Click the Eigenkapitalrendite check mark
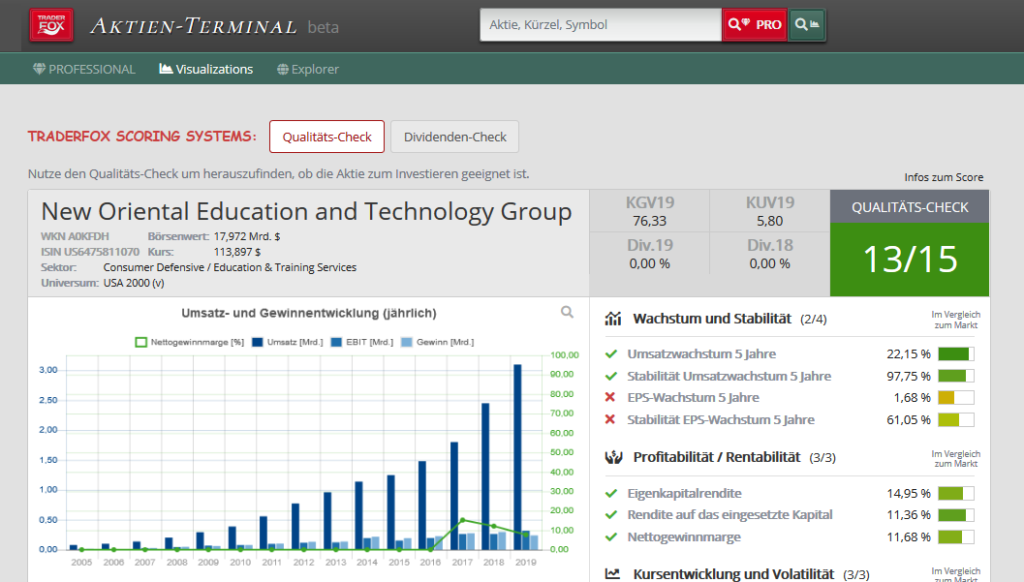This screenshot has height=582, width=1024. 611,493
